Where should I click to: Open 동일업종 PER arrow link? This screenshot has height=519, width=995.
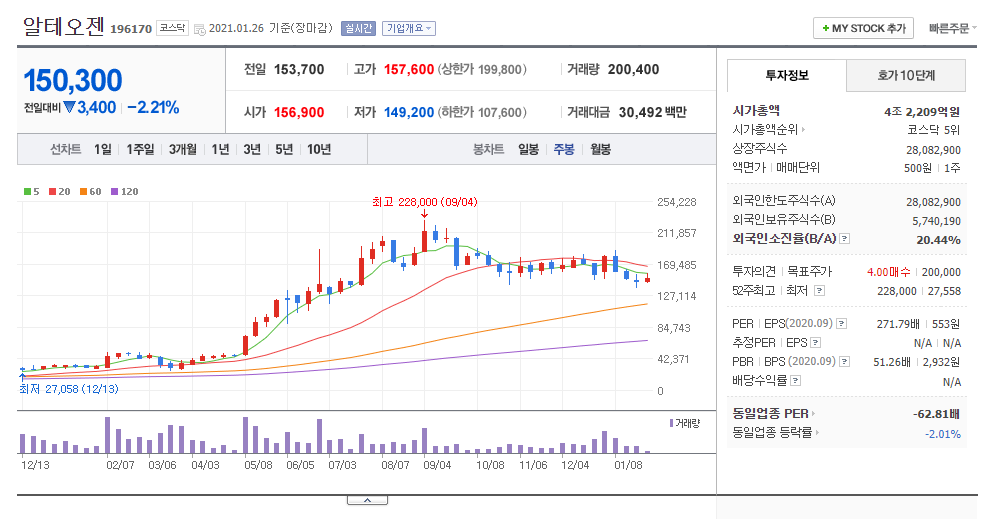point(814,414)
